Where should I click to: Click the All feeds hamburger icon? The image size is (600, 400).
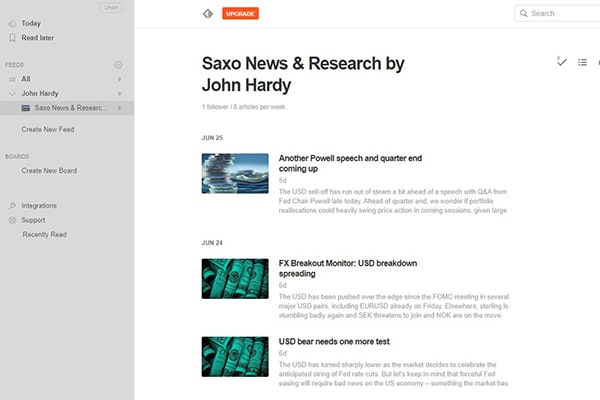(x=12, y=79)
